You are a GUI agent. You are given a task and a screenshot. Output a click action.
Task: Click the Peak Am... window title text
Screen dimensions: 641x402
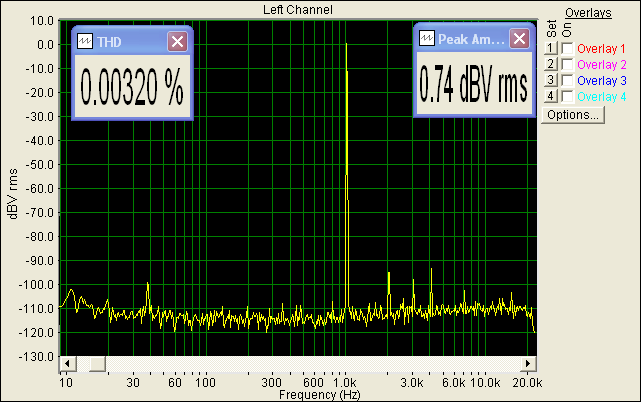point(471,39)
